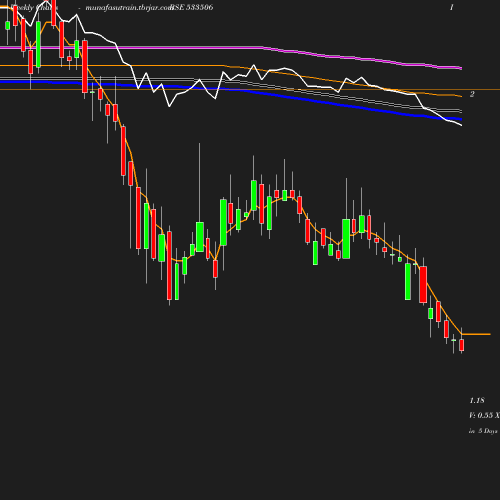Click the 'BSE 533506' stock code label
The height and width of the screenshot is (500, 500).
[x=192, y=7]
